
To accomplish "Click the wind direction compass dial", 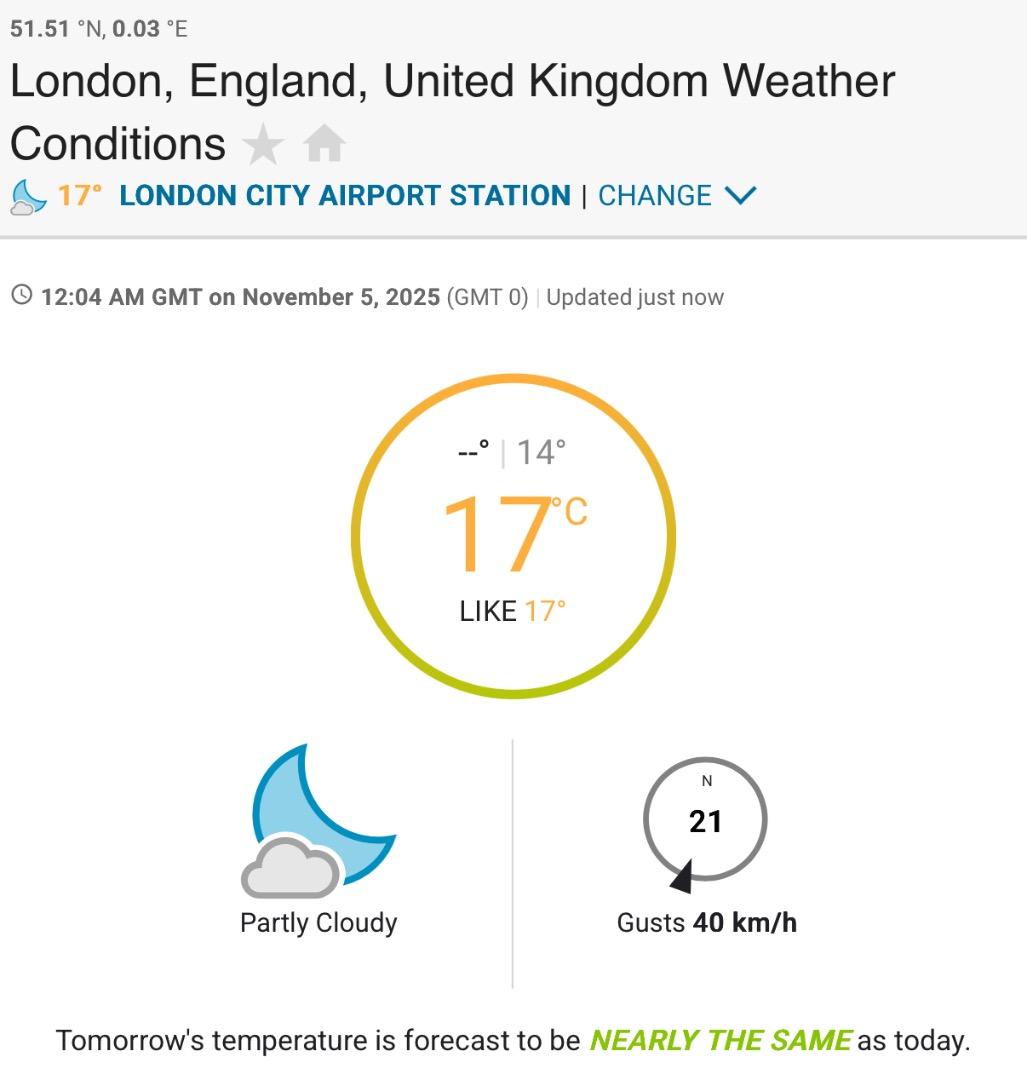I will [x=705, y=819].
